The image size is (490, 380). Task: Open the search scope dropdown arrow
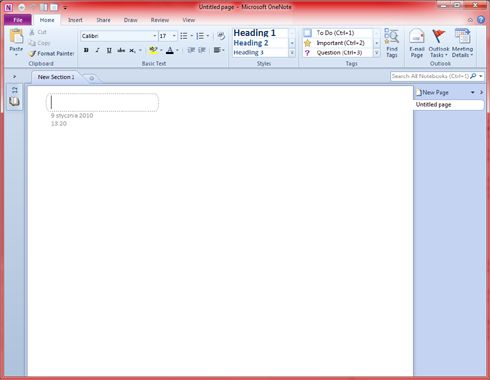[x=481, y=76]
